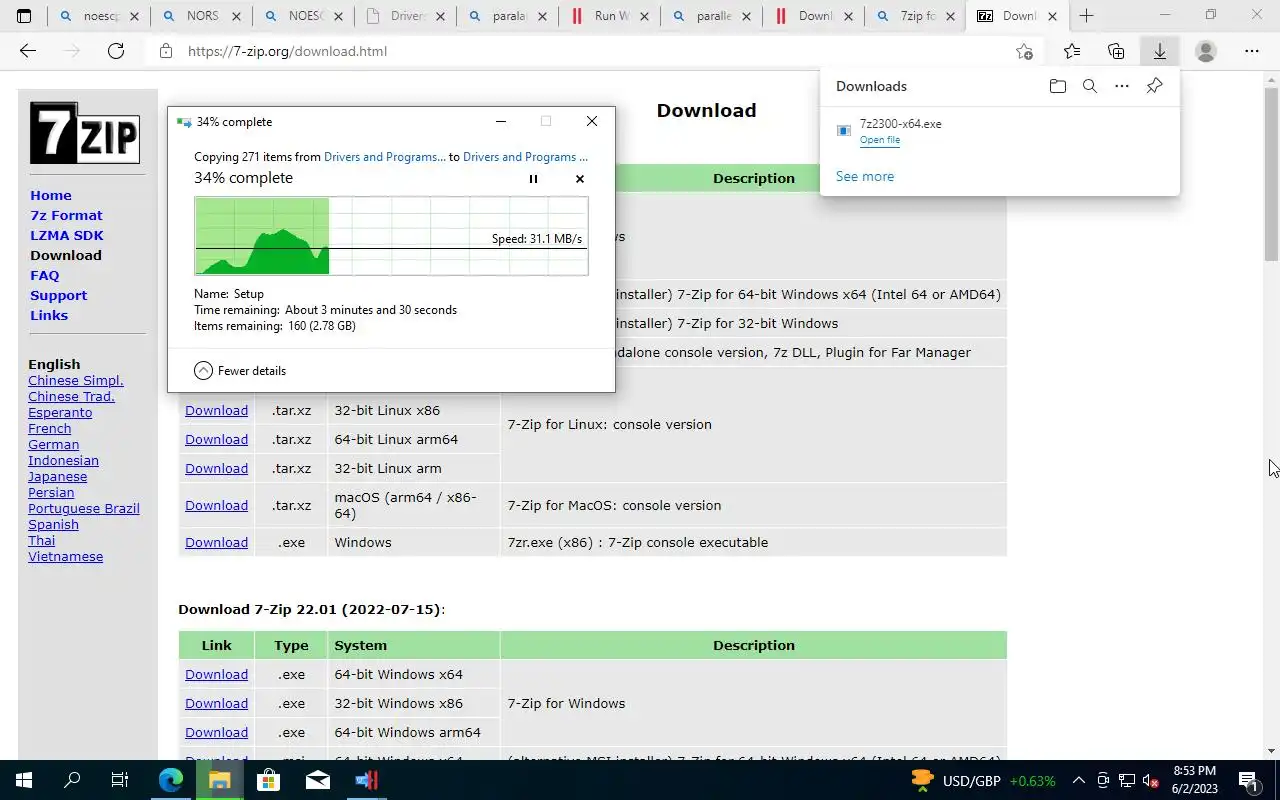1280x800 pixels.
Task: Click the address bar URL
Action: click(288, 51)
